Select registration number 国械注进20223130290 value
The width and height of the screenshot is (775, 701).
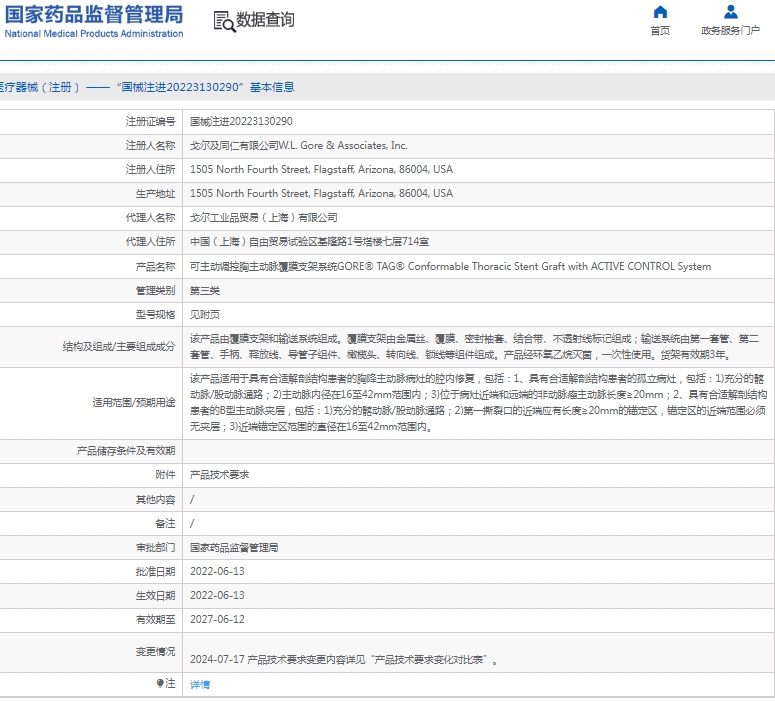coord(241,122)
